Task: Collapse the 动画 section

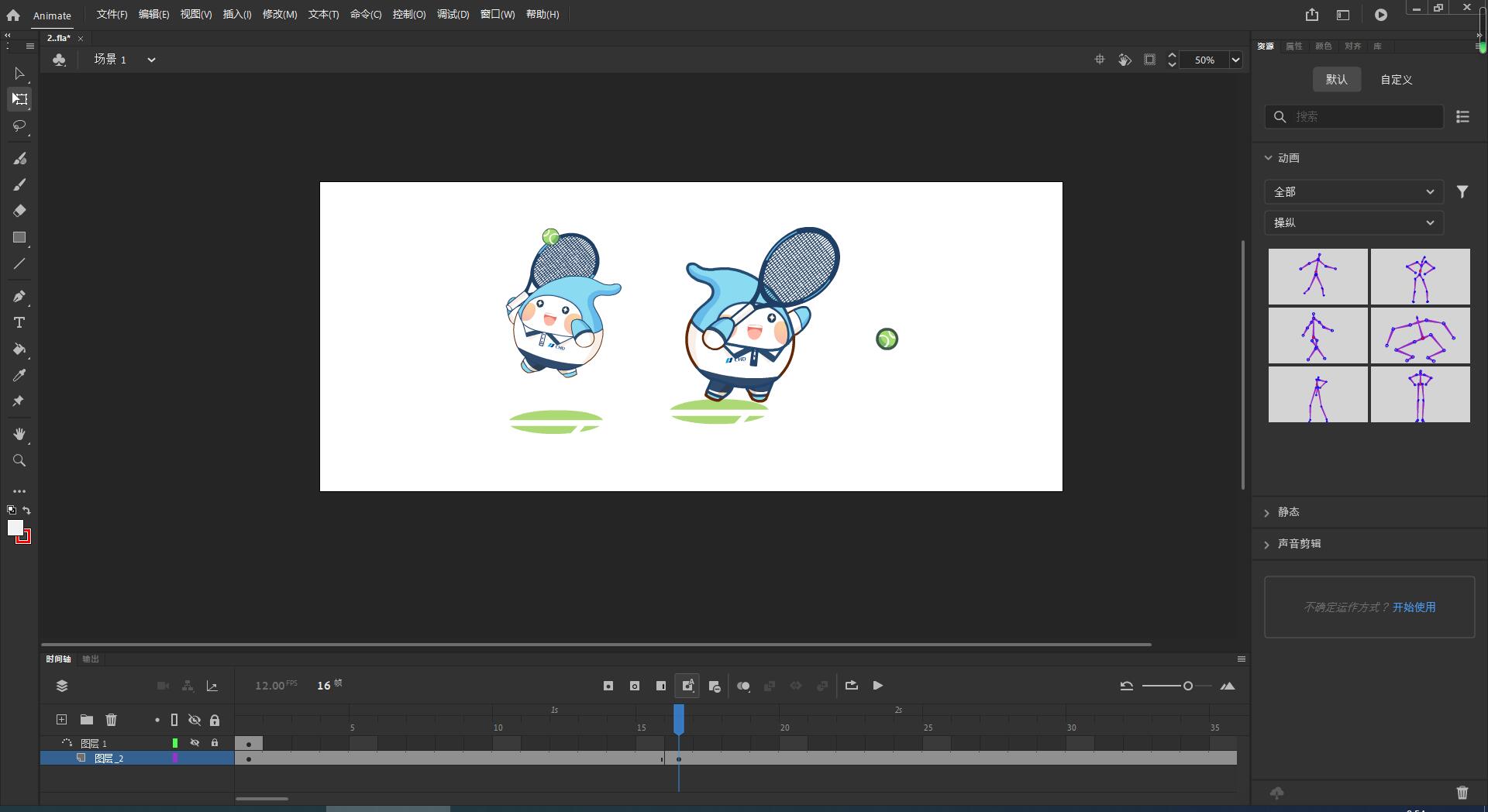Action: tap(1268, 157)
